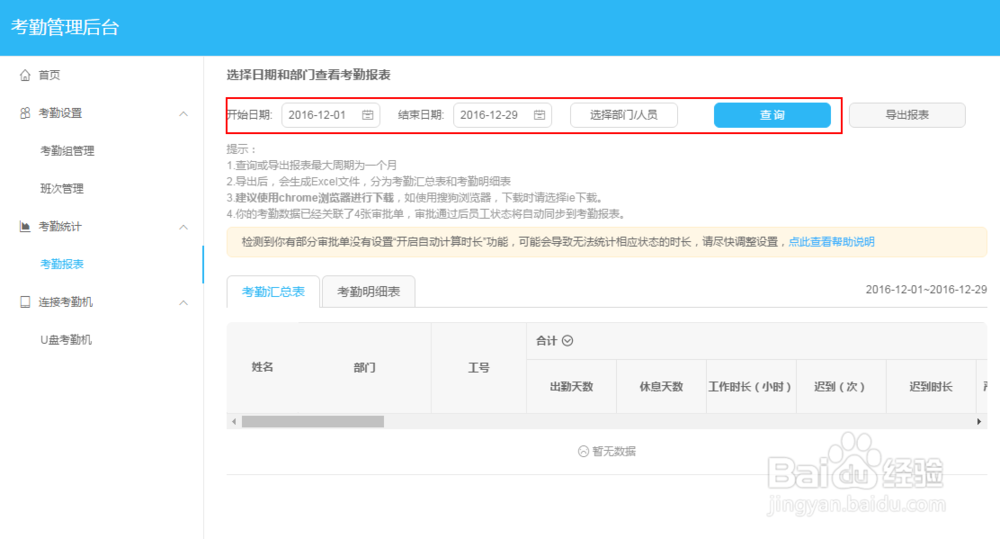1000x539 pixels.
Task: Click the 连接考勤机 device icon
Action: [x=25, y=302]
